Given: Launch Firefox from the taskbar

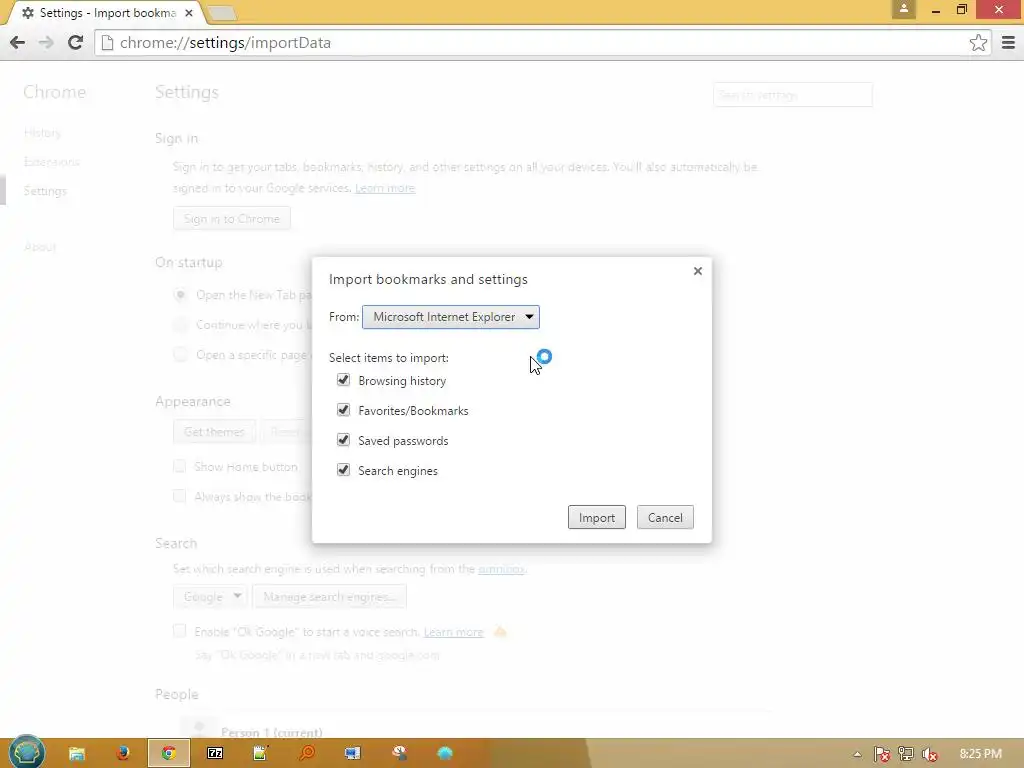Looking at the screenshot, I should (x=122, y=754).
